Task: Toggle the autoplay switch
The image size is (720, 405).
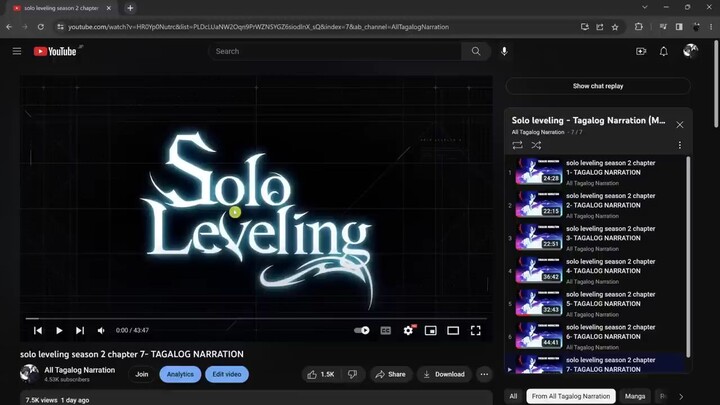Action: [x=362, y=330]
